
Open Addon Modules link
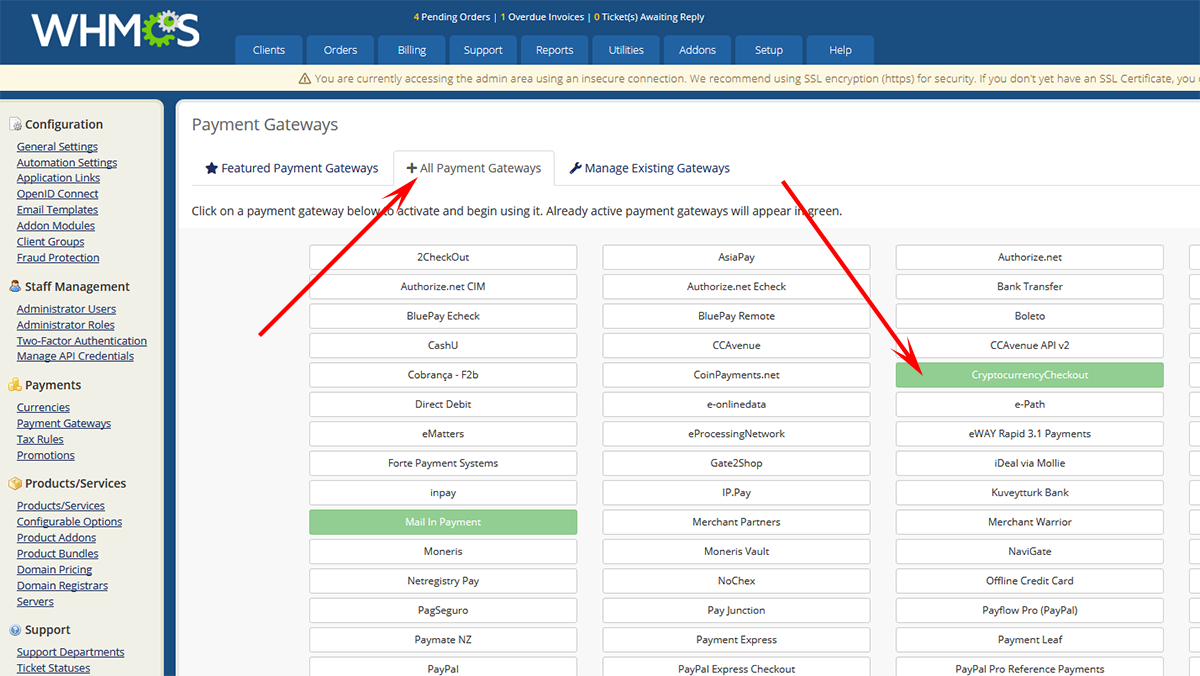tap(56, 226)
